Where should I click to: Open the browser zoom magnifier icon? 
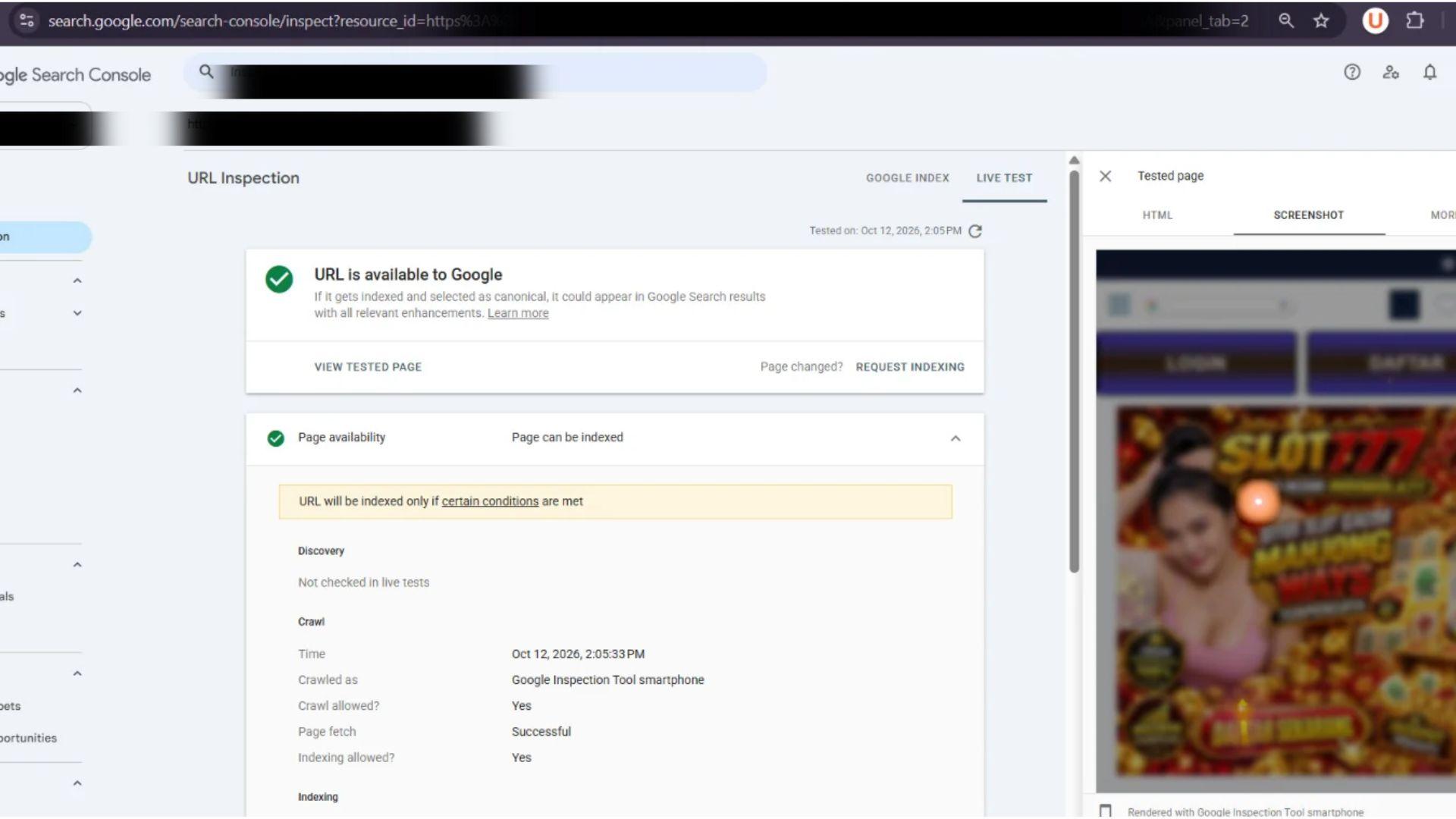[1286, 20]
